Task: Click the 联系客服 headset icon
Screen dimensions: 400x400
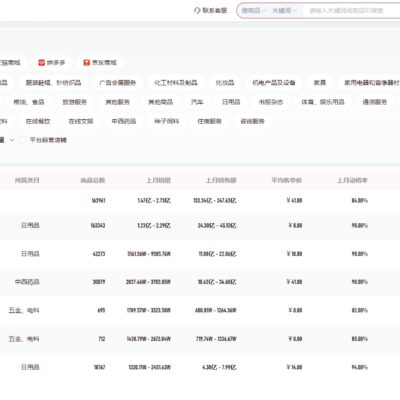Action: click(x=197, y=11)
